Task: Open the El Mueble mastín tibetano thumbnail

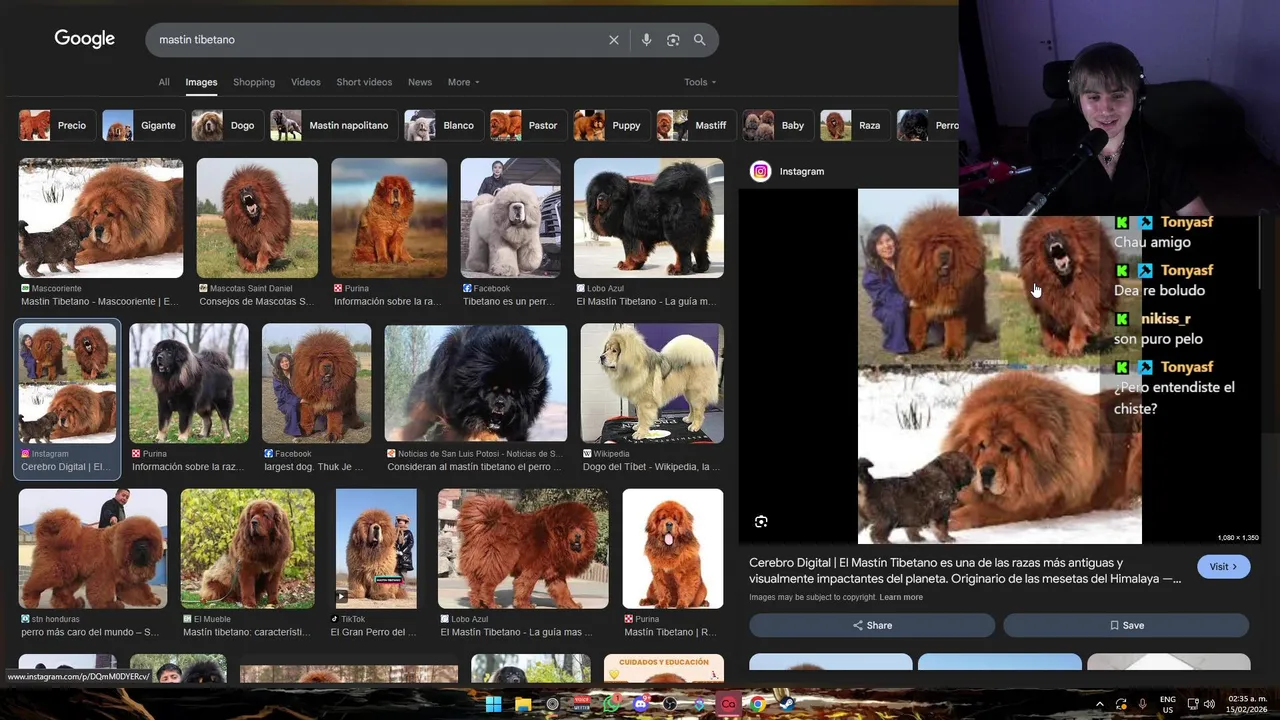Action: [x=248, y=548]
